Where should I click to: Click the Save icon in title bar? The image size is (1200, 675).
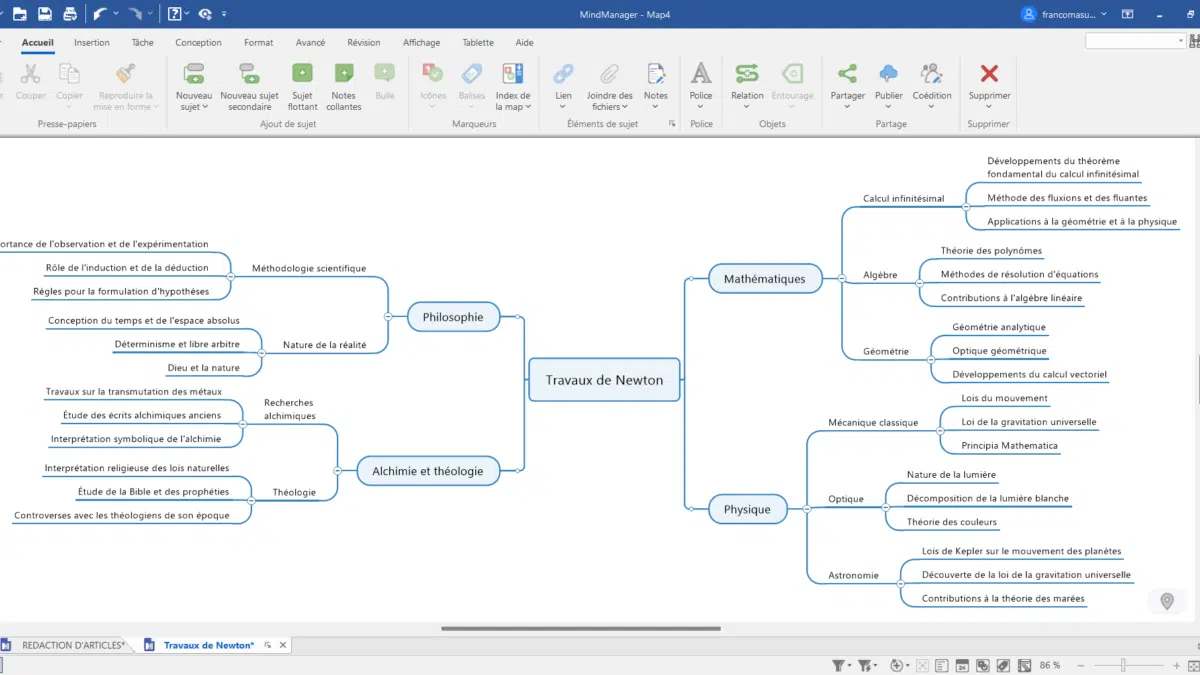click(44, 14)
